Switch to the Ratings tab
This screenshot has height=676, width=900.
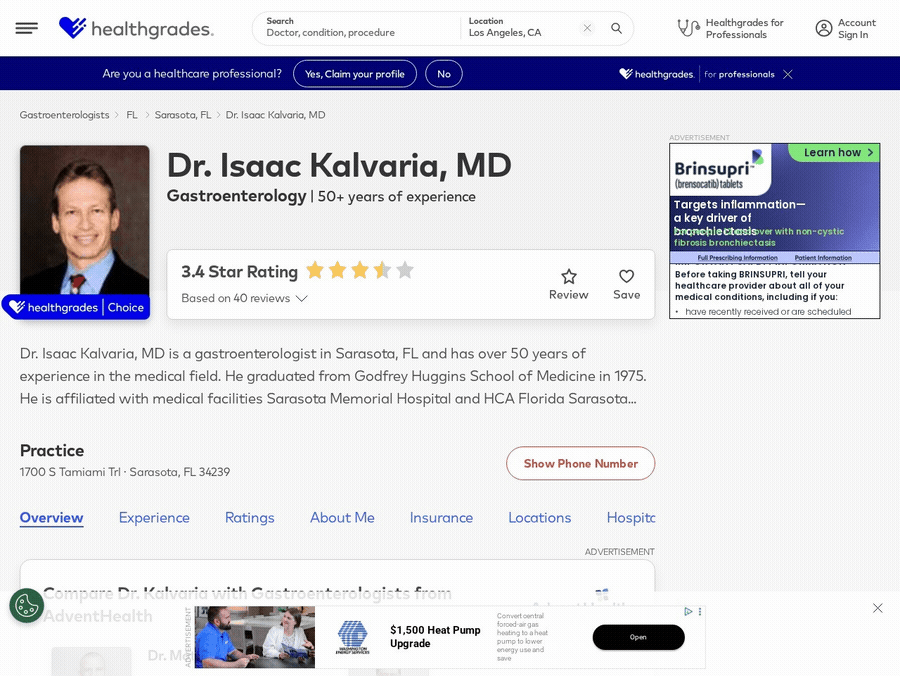pyautogui.click(x=250, y=518)
